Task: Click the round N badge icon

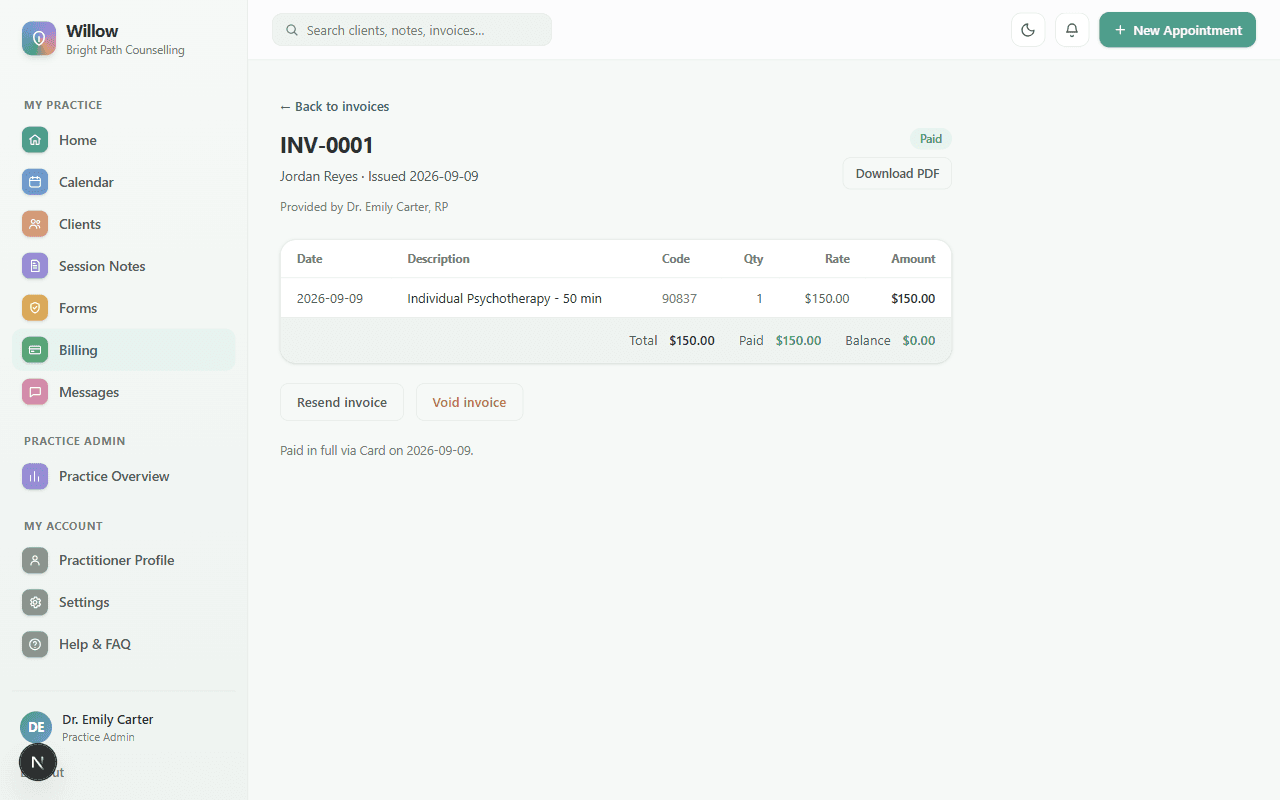Action: coord(38,763)
